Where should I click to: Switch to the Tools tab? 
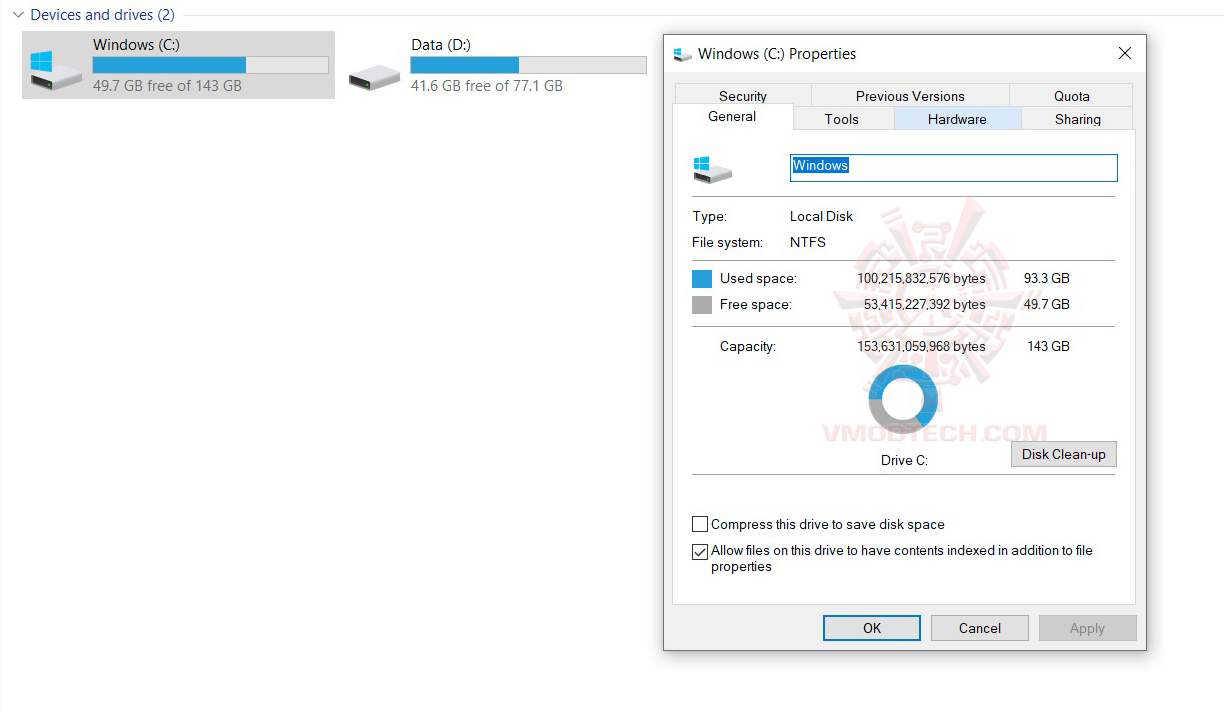tap(843, 118)
